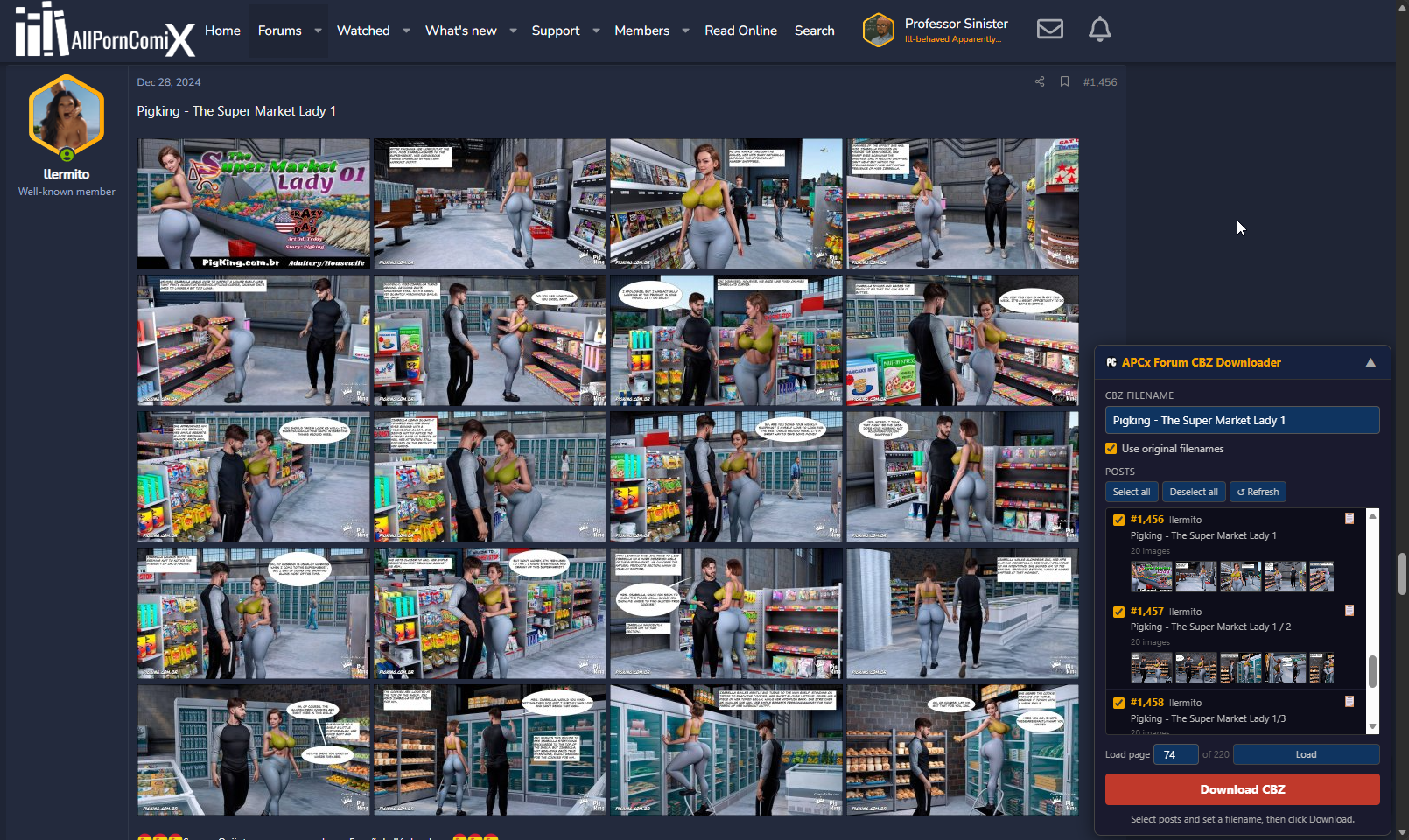Open the Support nav item
This screenshot has height=840, width=1409.
[556, 31]
